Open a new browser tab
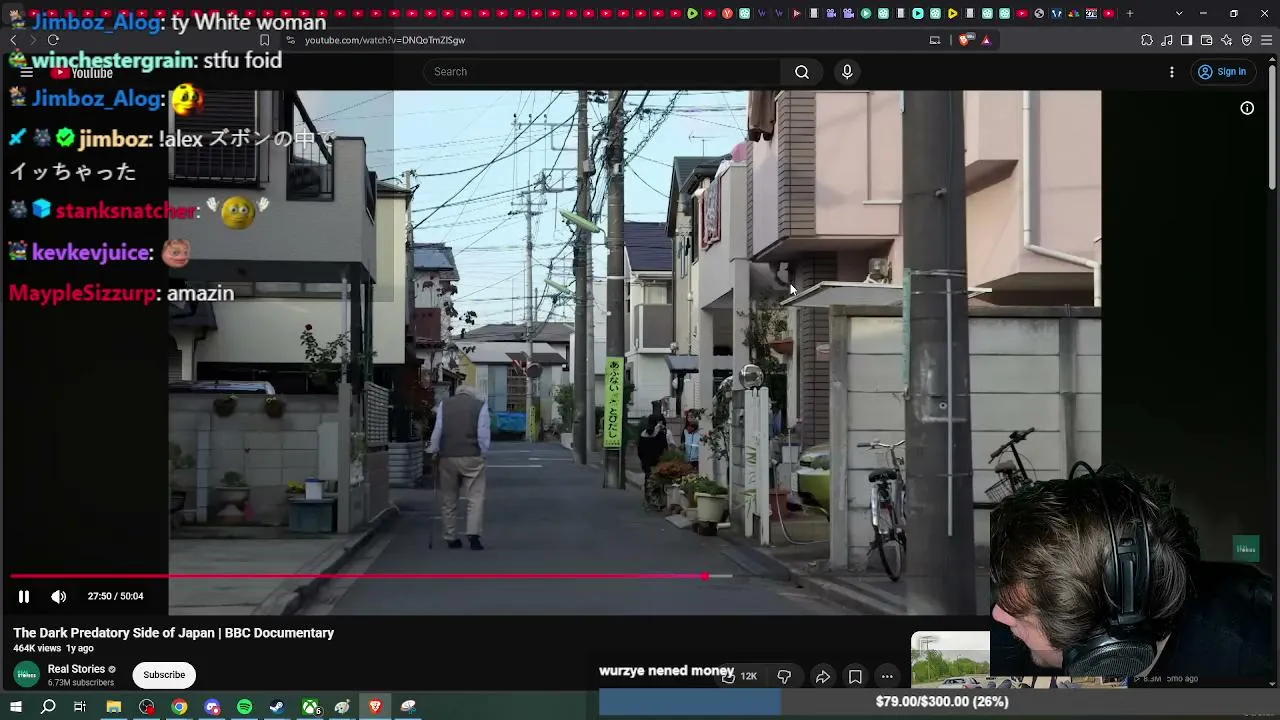The image size is (1280, 720). pos(1130,14)
